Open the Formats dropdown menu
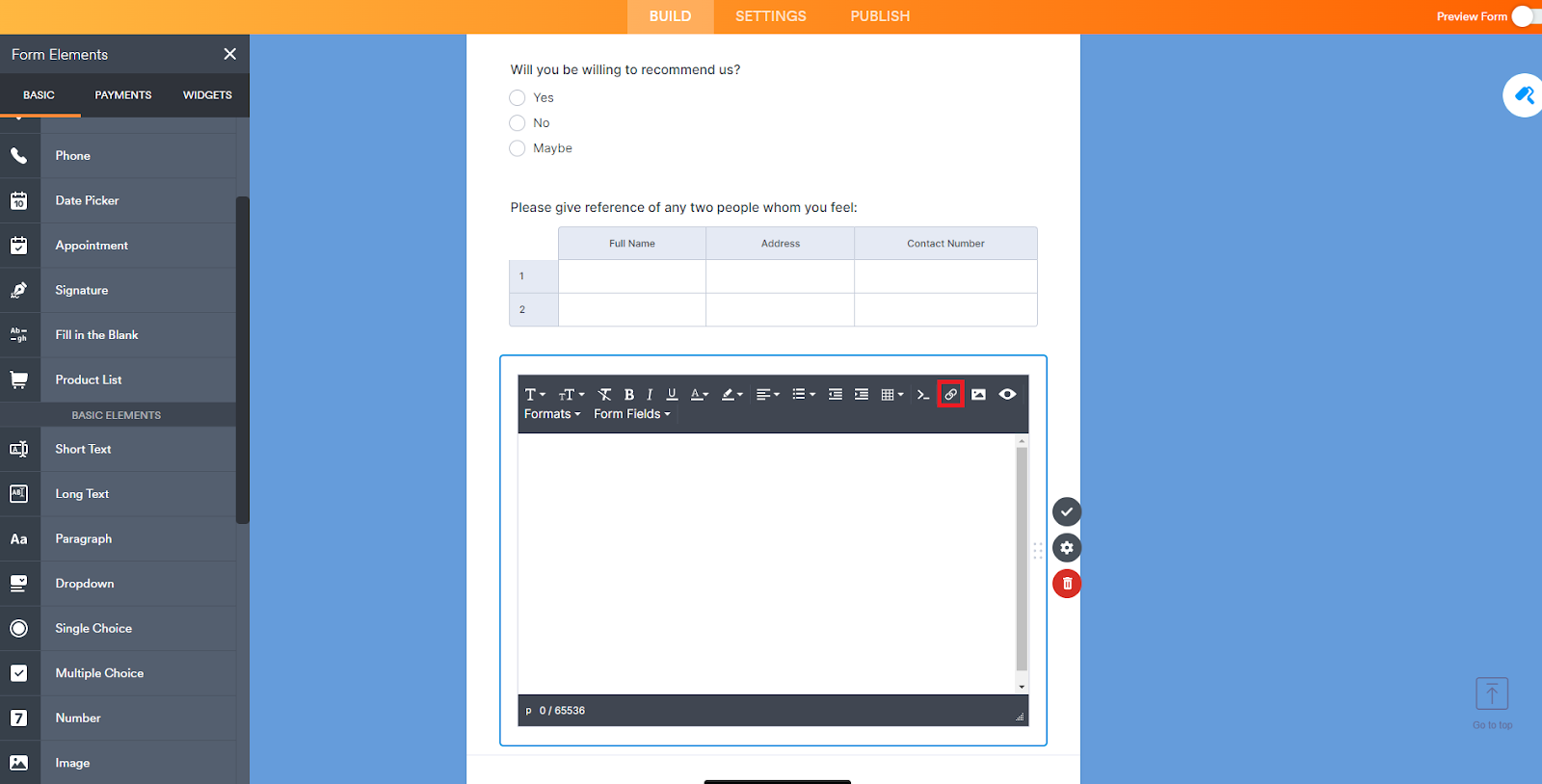This screenshot has width=1542, height=784. click(552, 414)
